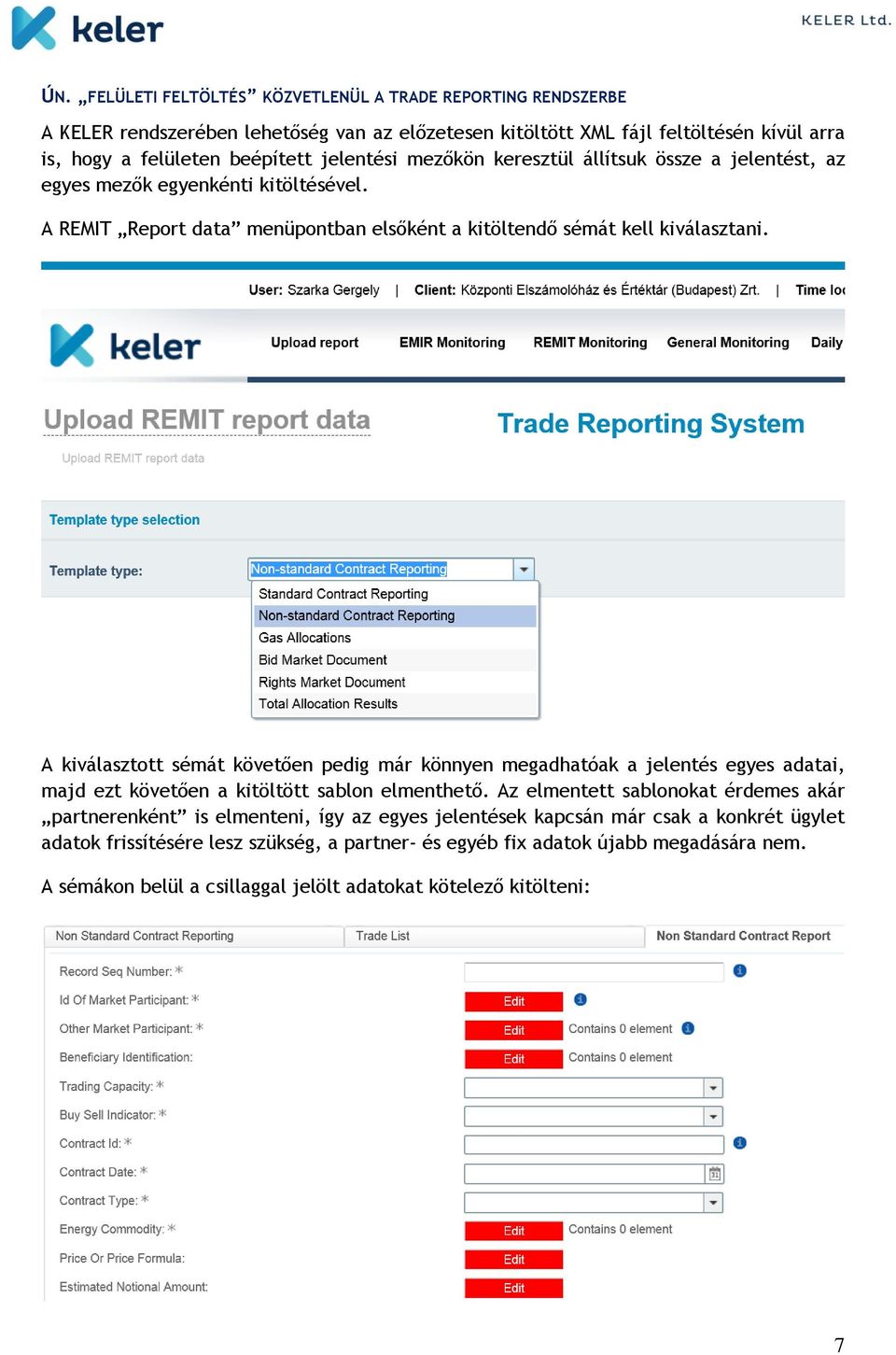Click the keler logo at the top of the page
The height and width of the screenshot is (1355, 896).
[88, 28]
